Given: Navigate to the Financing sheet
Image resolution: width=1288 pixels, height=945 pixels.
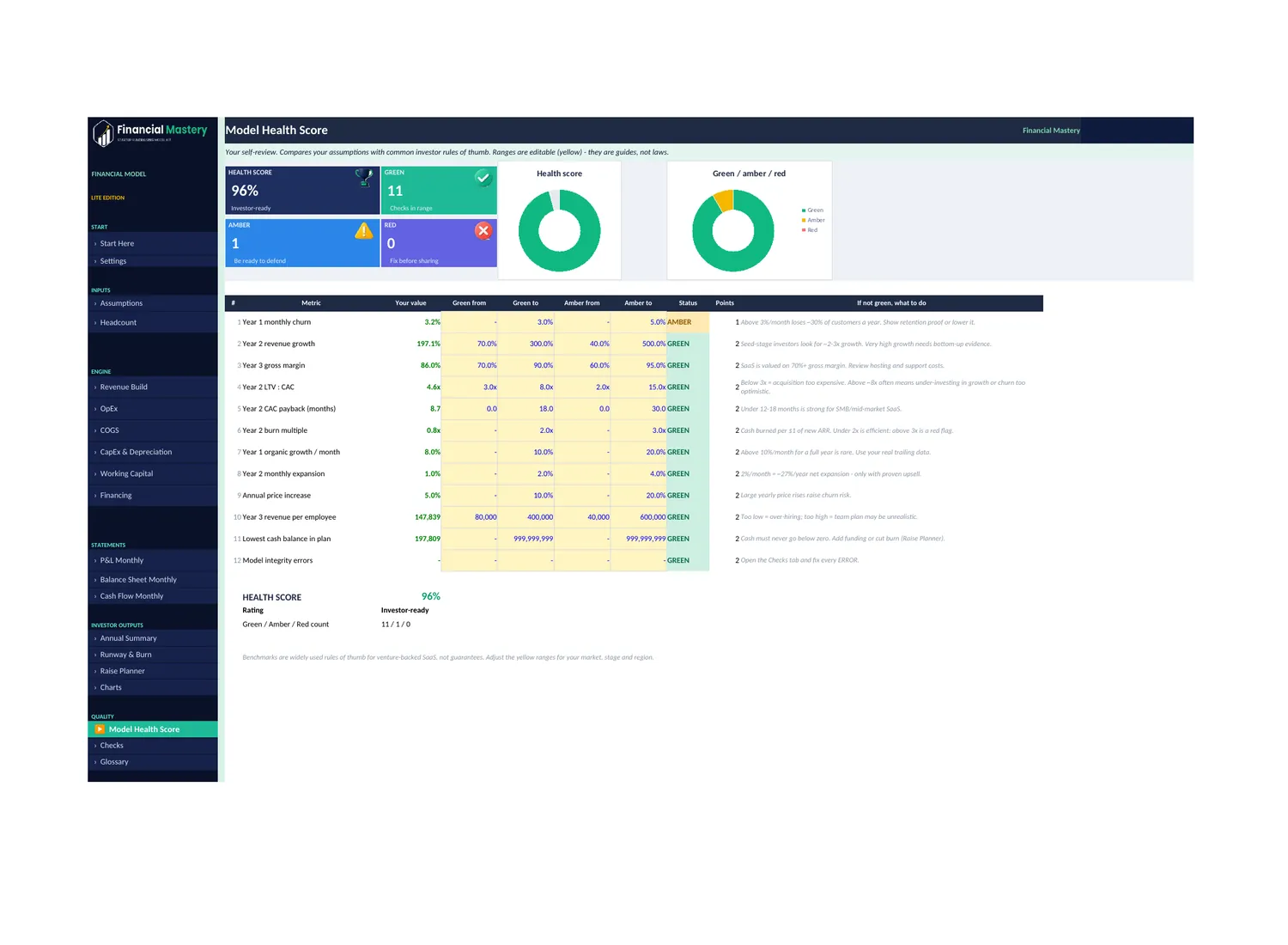Looking at the screenshot, I should (x=153, y=496).
